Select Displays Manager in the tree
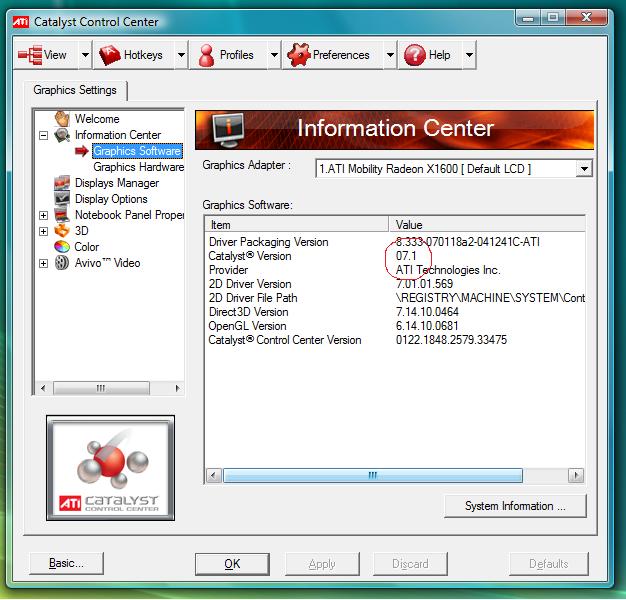Viewport: 626px width, 600px height. 117,183
